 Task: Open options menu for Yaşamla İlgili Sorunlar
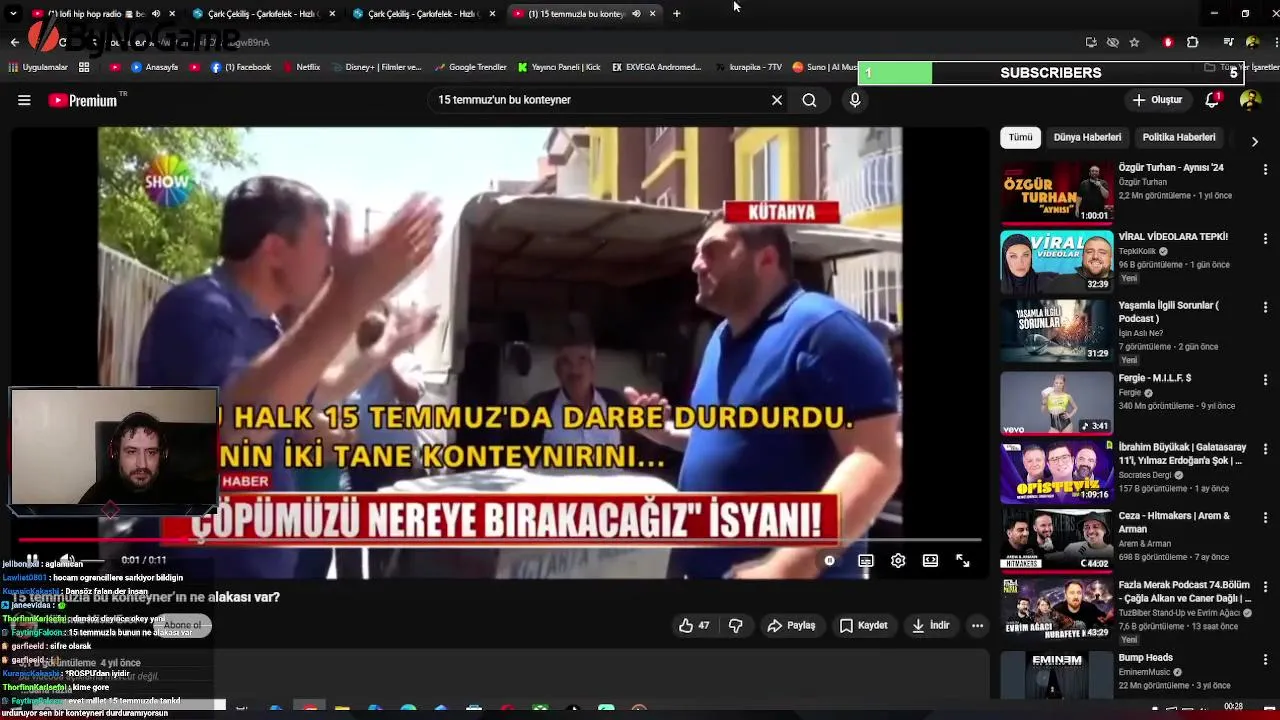(1265, 308)
